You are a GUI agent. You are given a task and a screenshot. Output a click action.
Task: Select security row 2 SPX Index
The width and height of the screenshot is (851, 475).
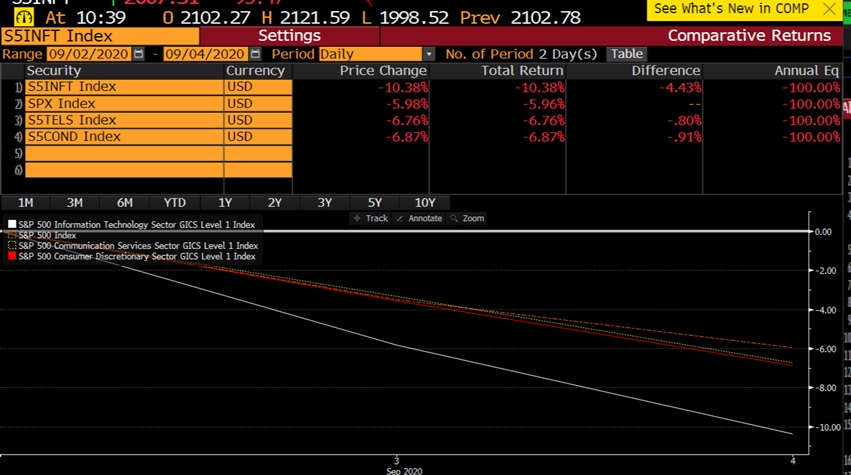pyautogui.click(x=124, y=104)
